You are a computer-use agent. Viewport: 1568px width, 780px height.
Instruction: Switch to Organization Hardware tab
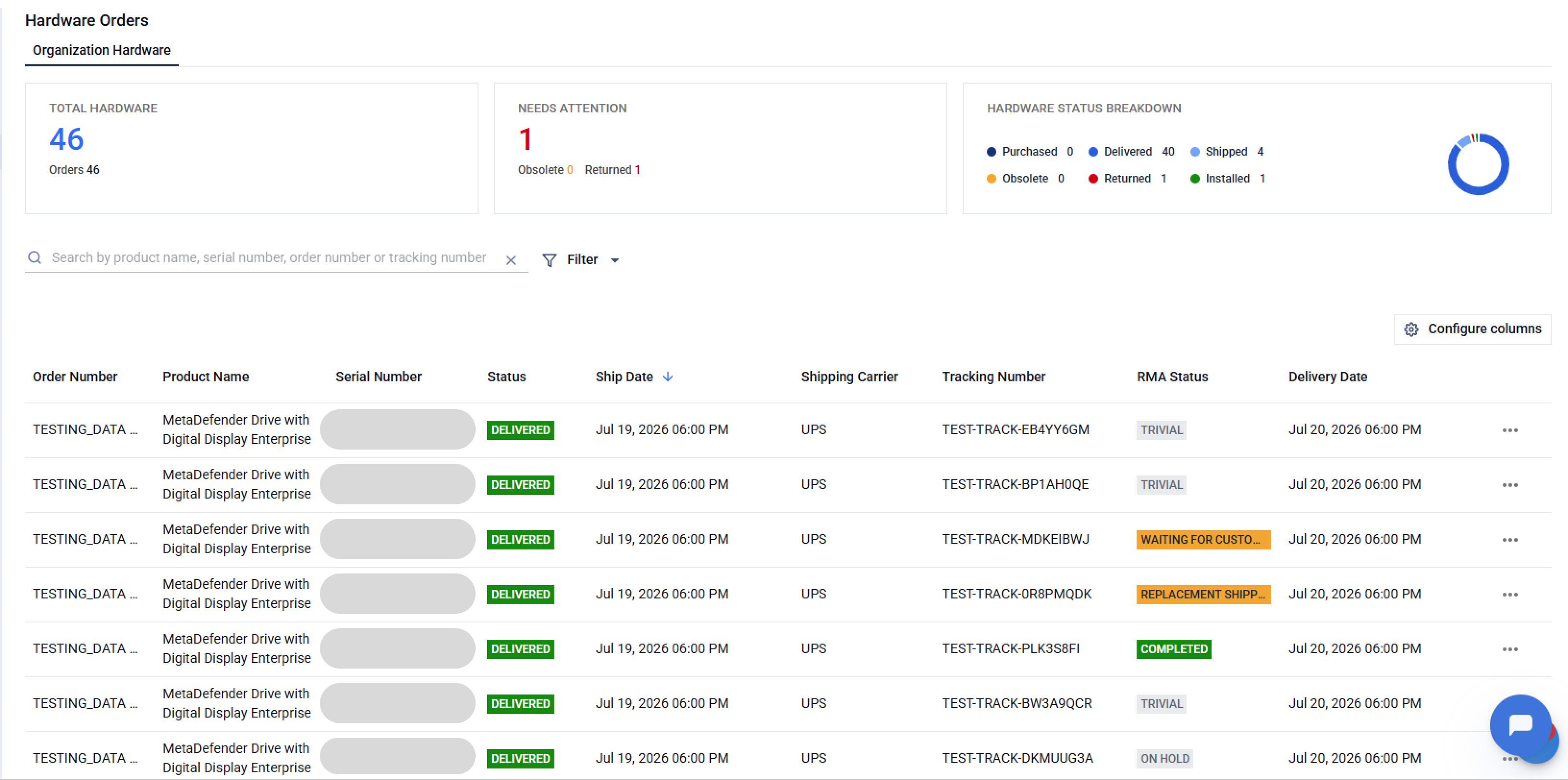click(x=102, y=50)
